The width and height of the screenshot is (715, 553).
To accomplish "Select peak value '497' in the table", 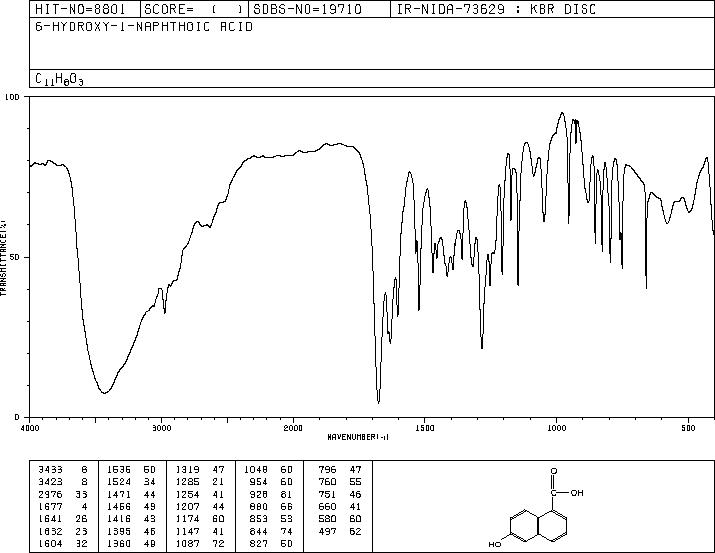I will (327, 531).
